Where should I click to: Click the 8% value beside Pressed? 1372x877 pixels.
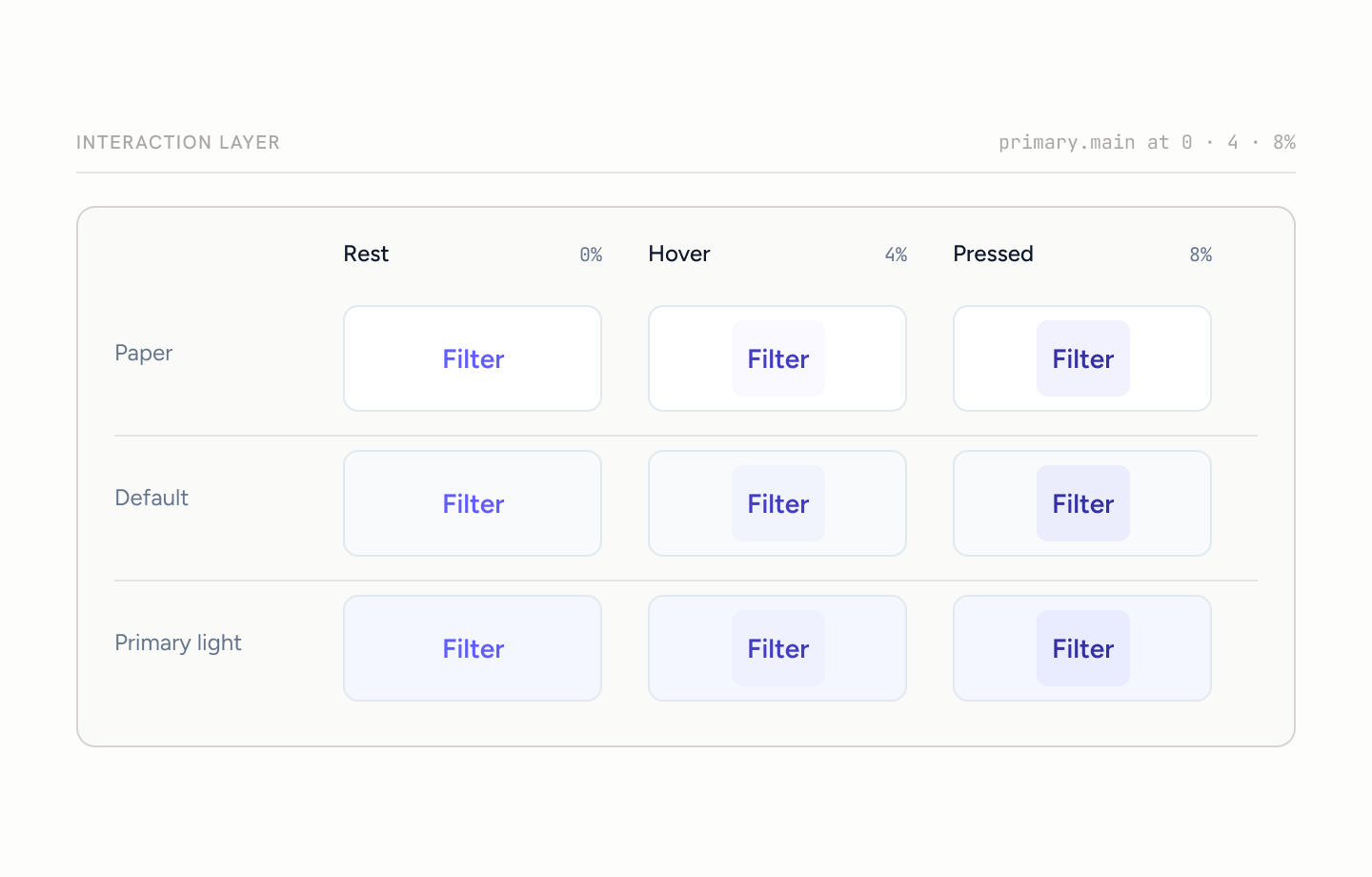(x=1200, y=255)
